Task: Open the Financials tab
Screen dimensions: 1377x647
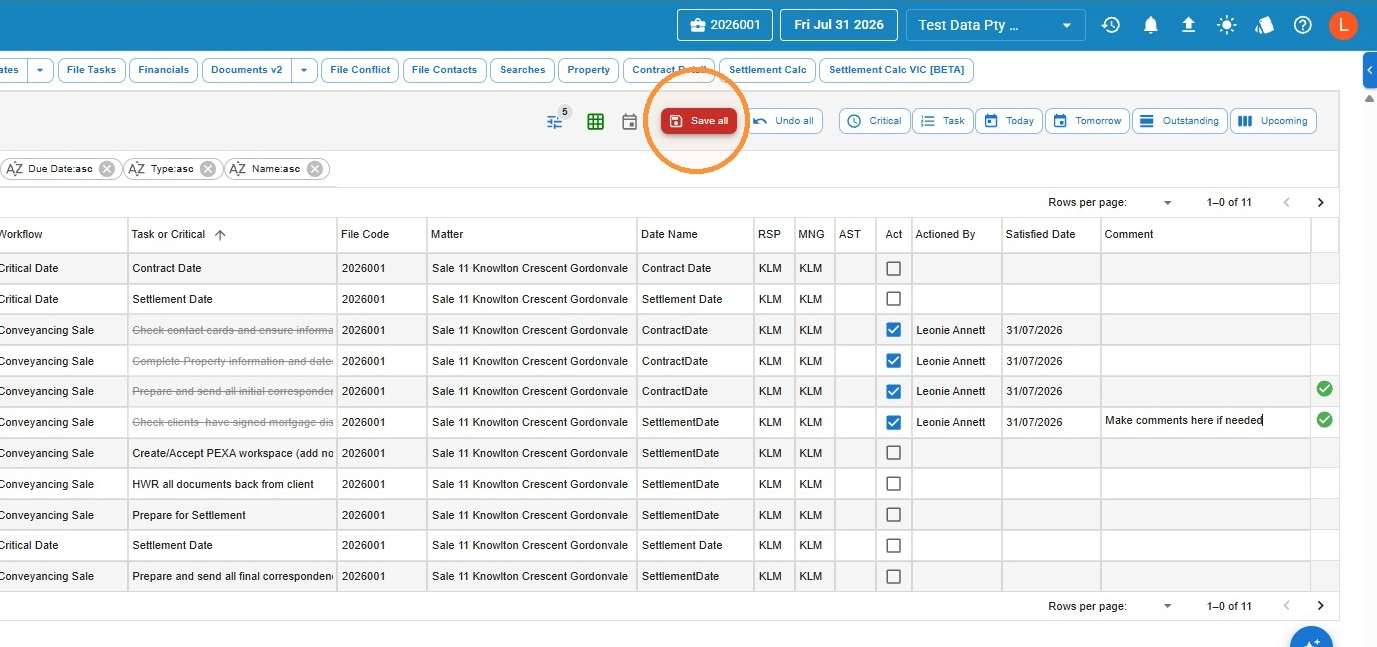Action: click(x=164, y=70)
